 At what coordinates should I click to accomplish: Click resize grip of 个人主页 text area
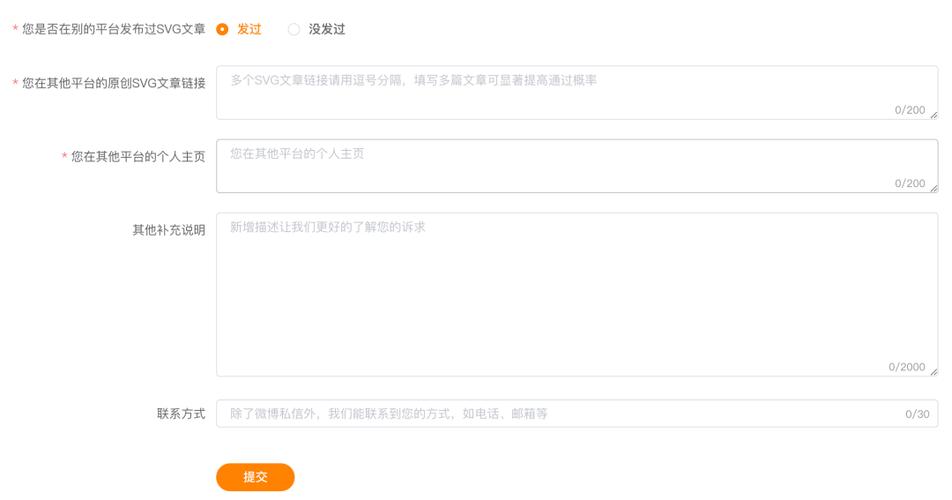pyautogui.click(x=934, y=189)
